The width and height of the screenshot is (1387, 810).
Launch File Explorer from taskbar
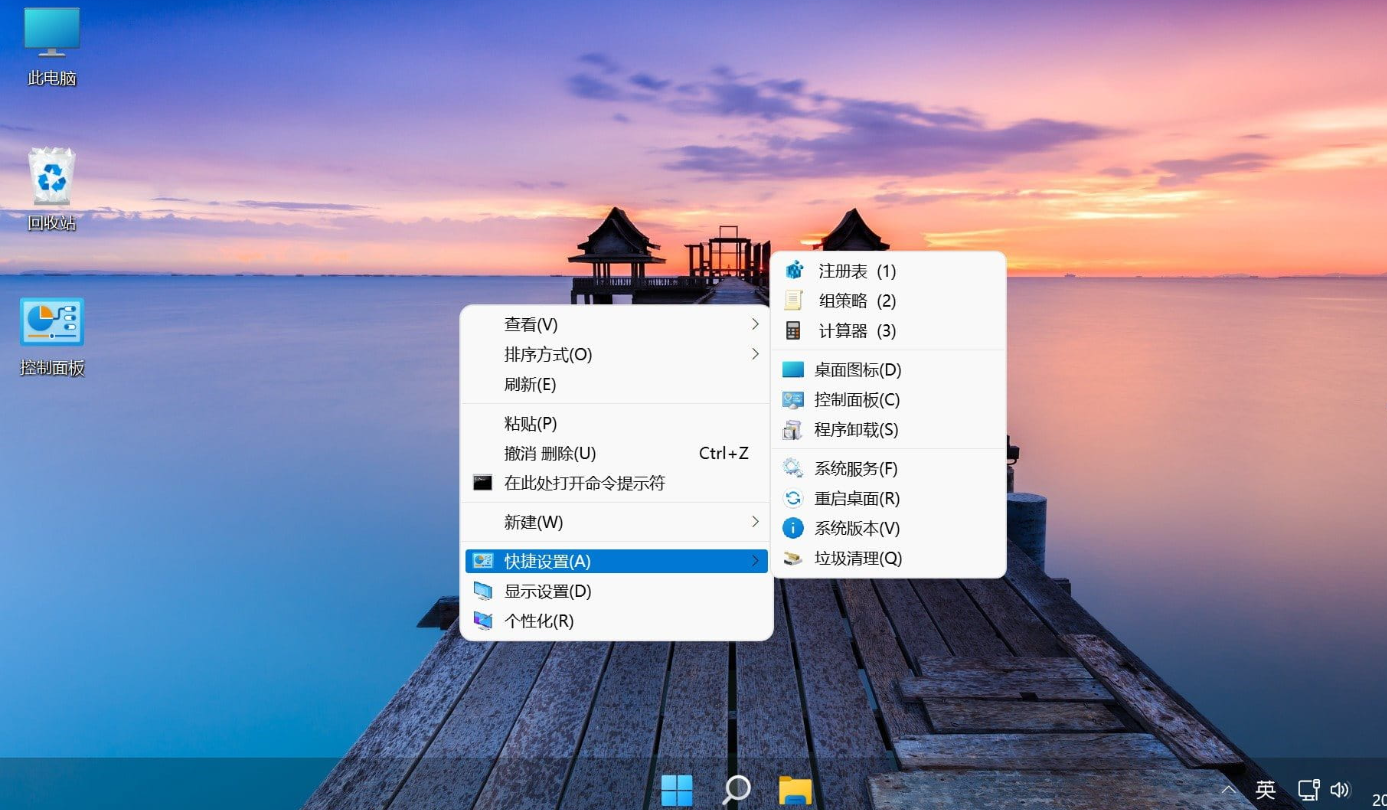(x=796, y=789)
